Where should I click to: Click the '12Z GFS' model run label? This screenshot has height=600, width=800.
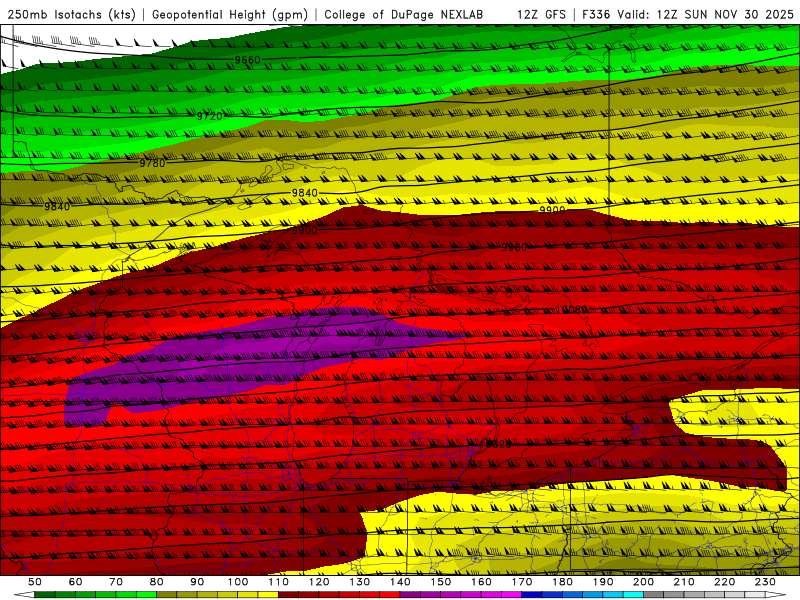(x=541, y=15)
